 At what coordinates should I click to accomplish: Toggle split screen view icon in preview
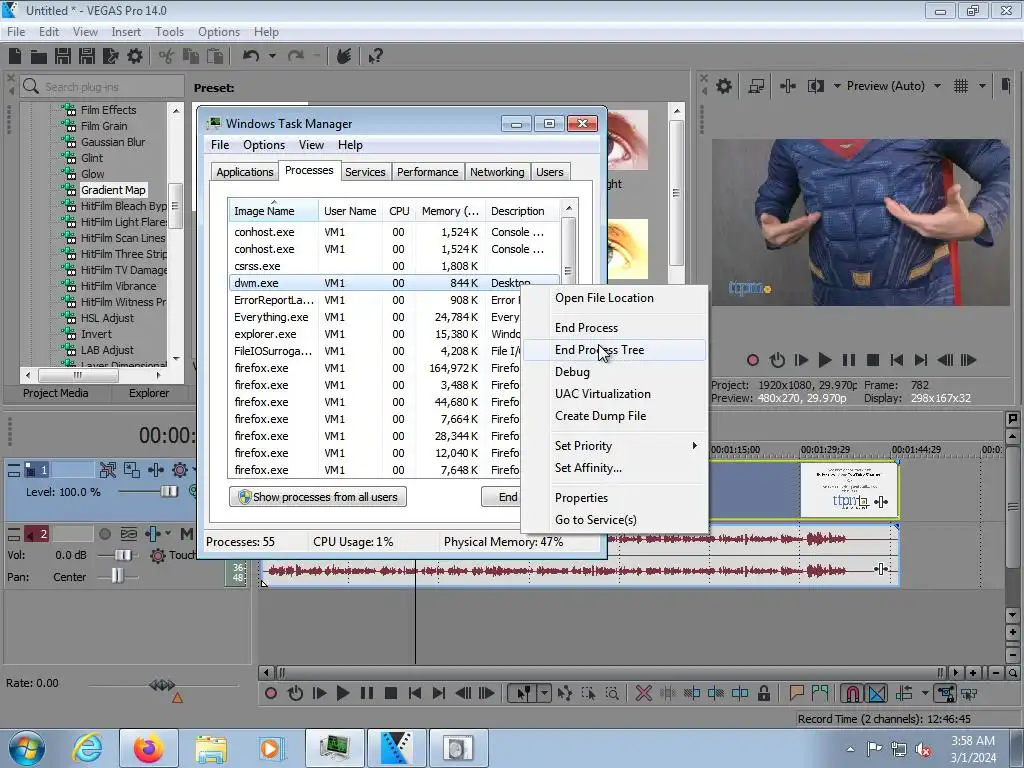coord(816,86)
